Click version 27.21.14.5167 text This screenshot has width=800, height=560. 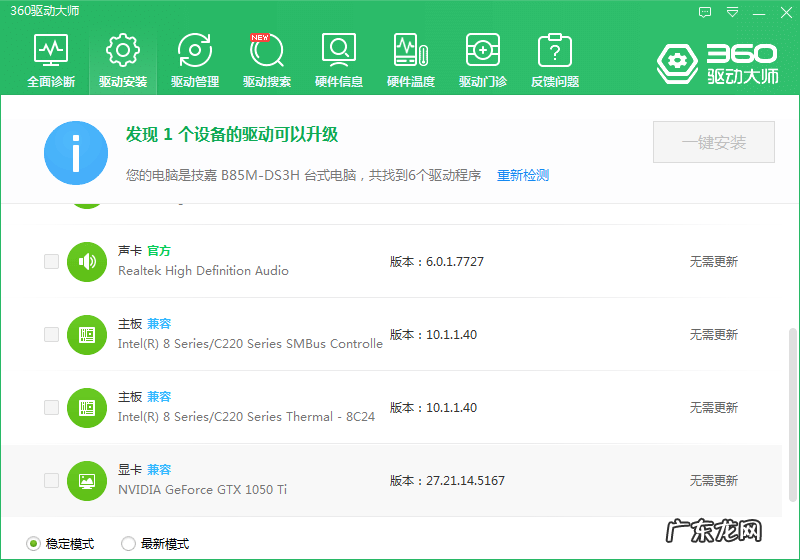(465, 480)
